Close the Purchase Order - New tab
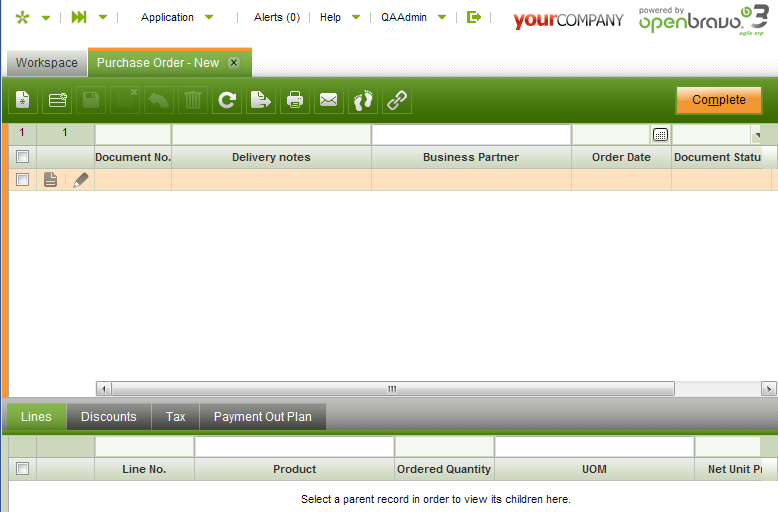The image size is (778, 512). click(x=234, y=63)
